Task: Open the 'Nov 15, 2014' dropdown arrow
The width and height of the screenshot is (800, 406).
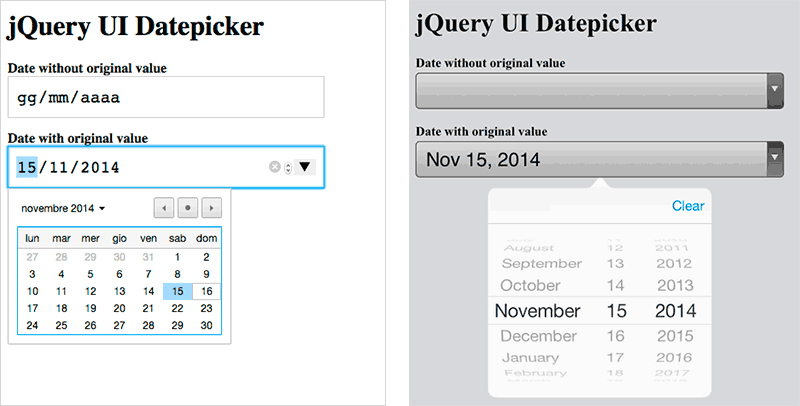Action: click(774, 158)
